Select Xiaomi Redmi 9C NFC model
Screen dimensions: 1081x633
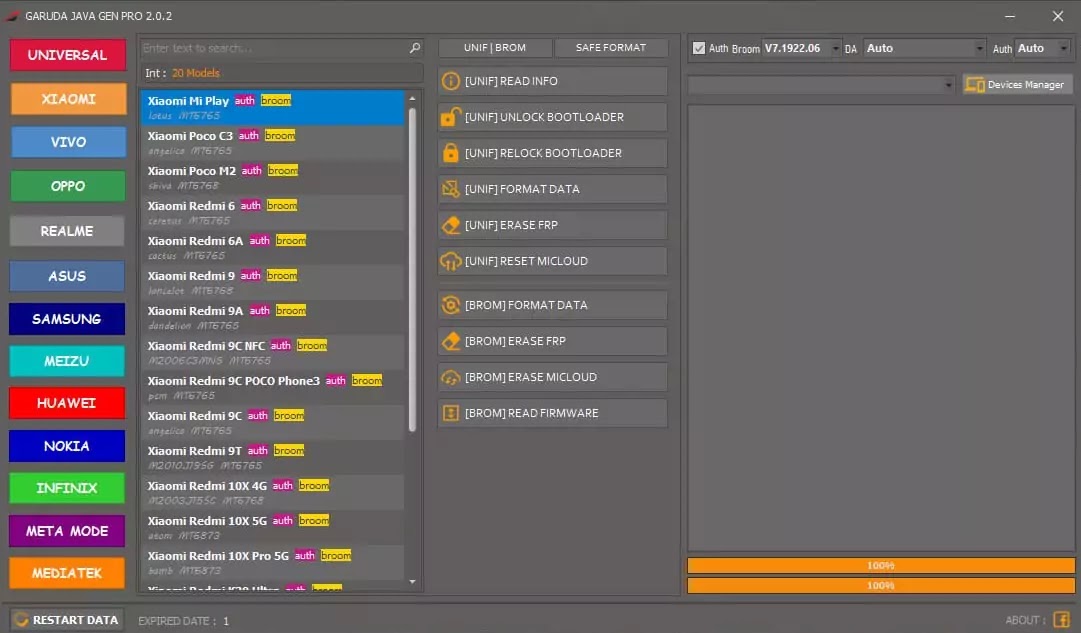(x=272, y=353)
